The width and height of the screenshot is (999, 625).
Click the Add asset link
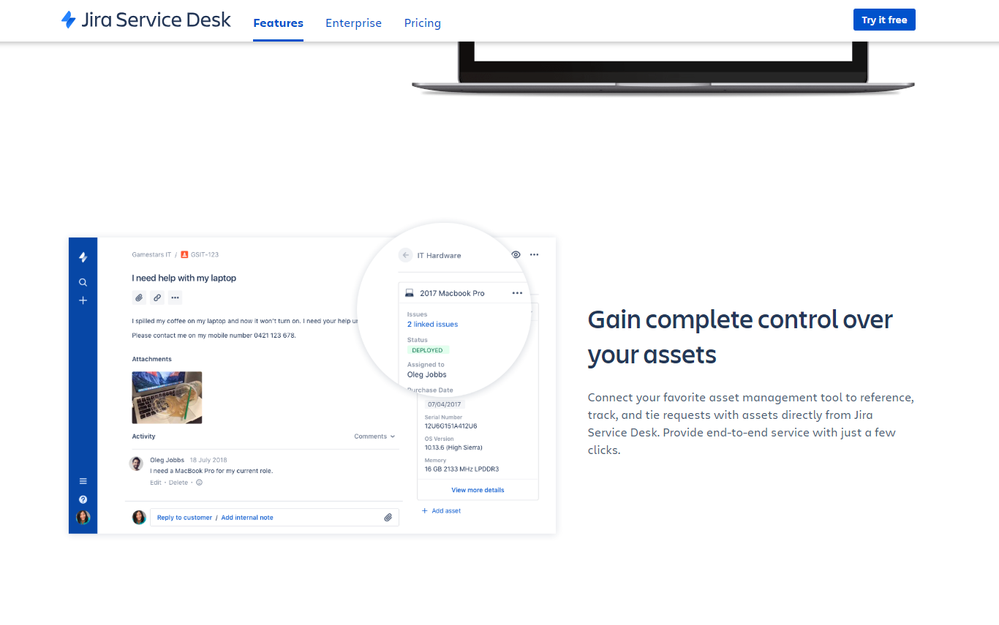[x=442, y=511]
